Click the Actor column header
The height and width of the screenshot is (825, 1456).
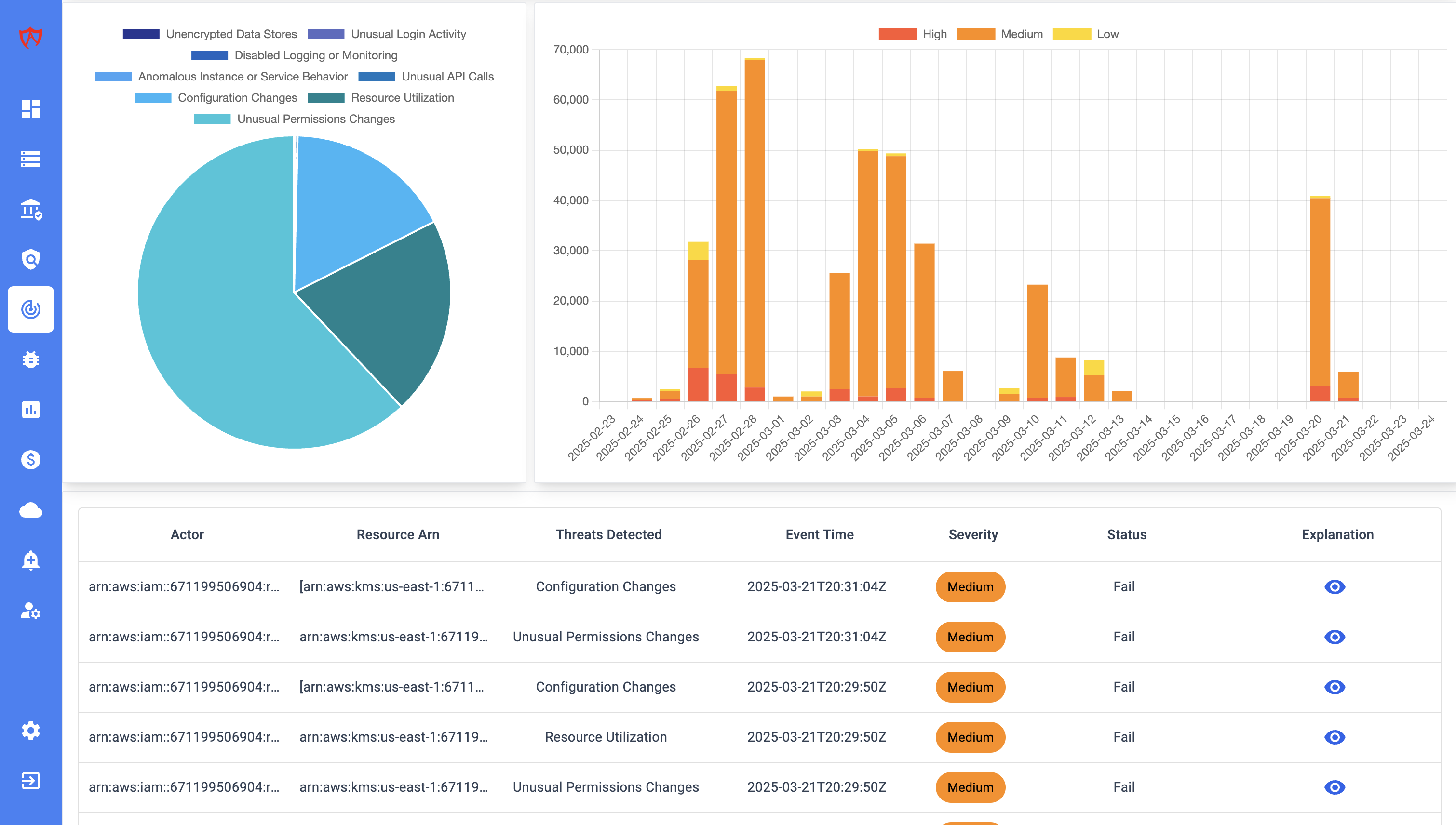[x=187, y=534]
